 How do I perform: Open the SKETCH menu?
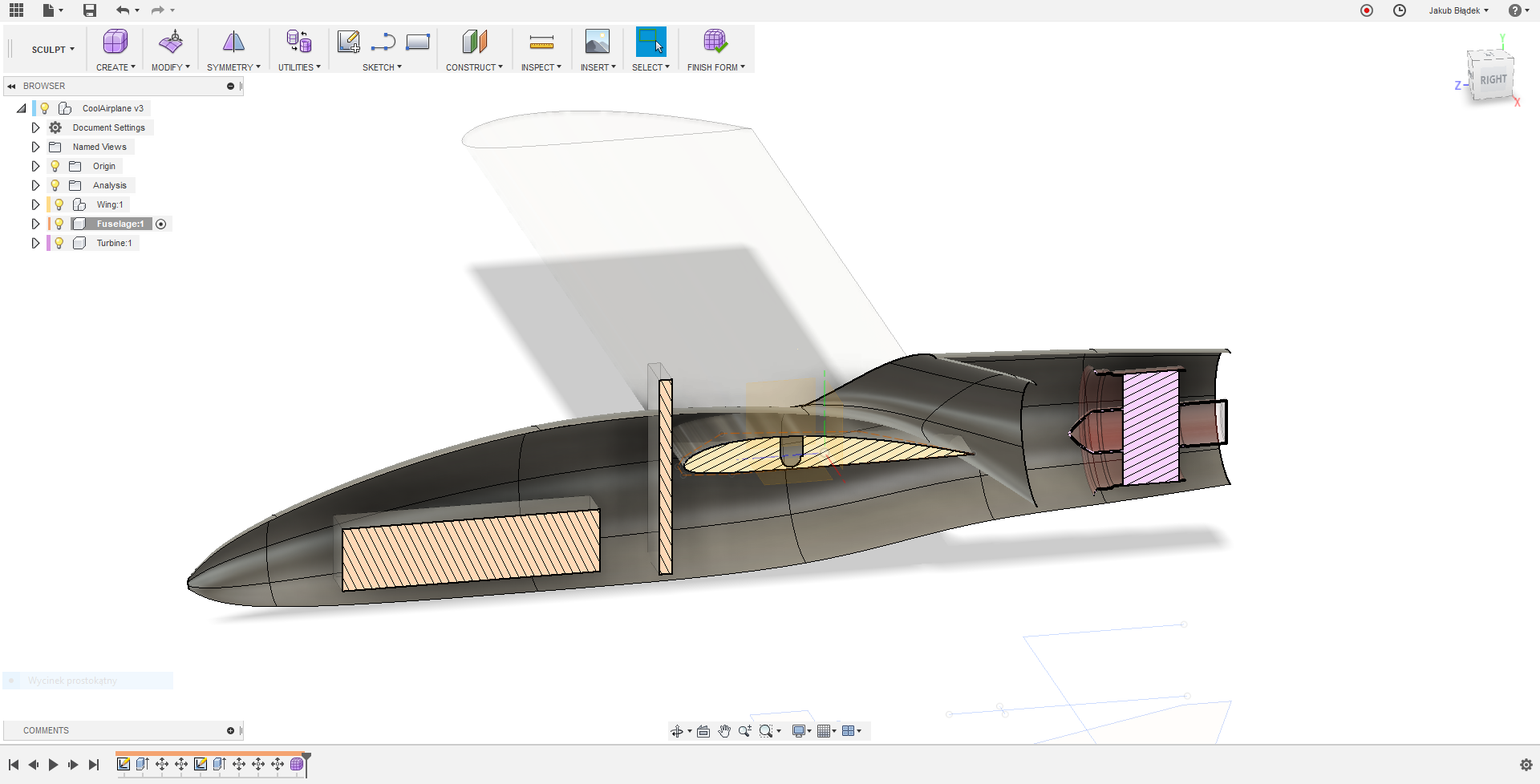[382, 67]
